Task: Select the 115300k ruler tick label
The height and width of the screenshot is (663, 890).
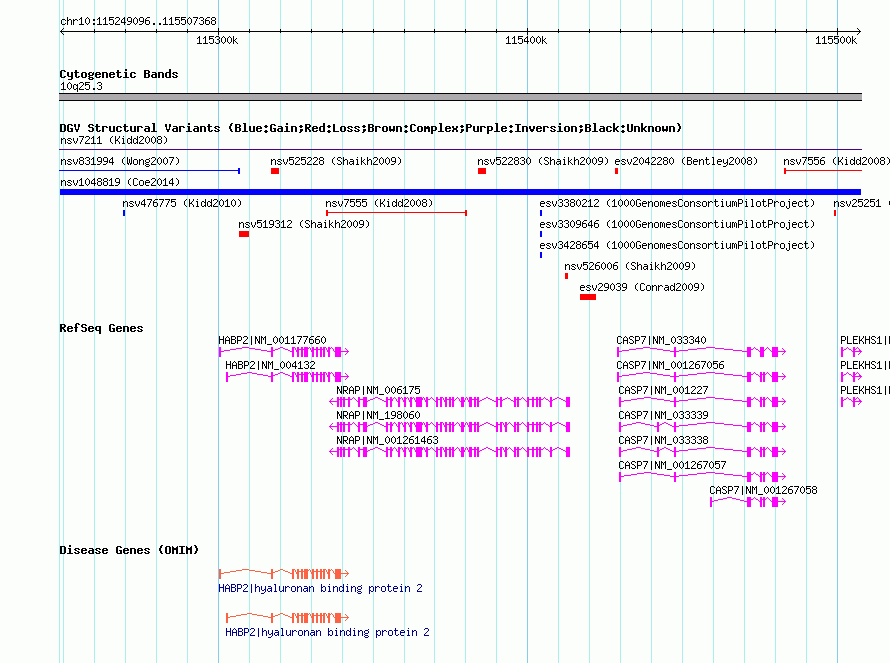Action: [x=217, y=40]
